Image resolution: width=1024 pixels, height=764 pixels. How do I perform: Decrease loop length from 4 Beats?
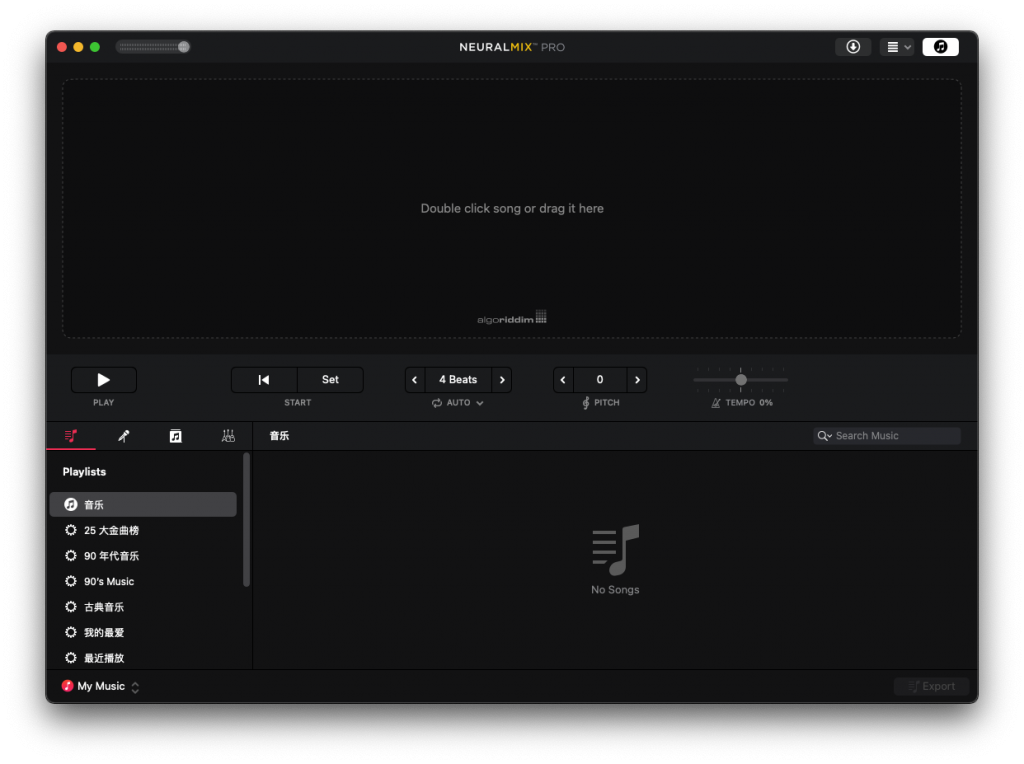click(415, 379)
